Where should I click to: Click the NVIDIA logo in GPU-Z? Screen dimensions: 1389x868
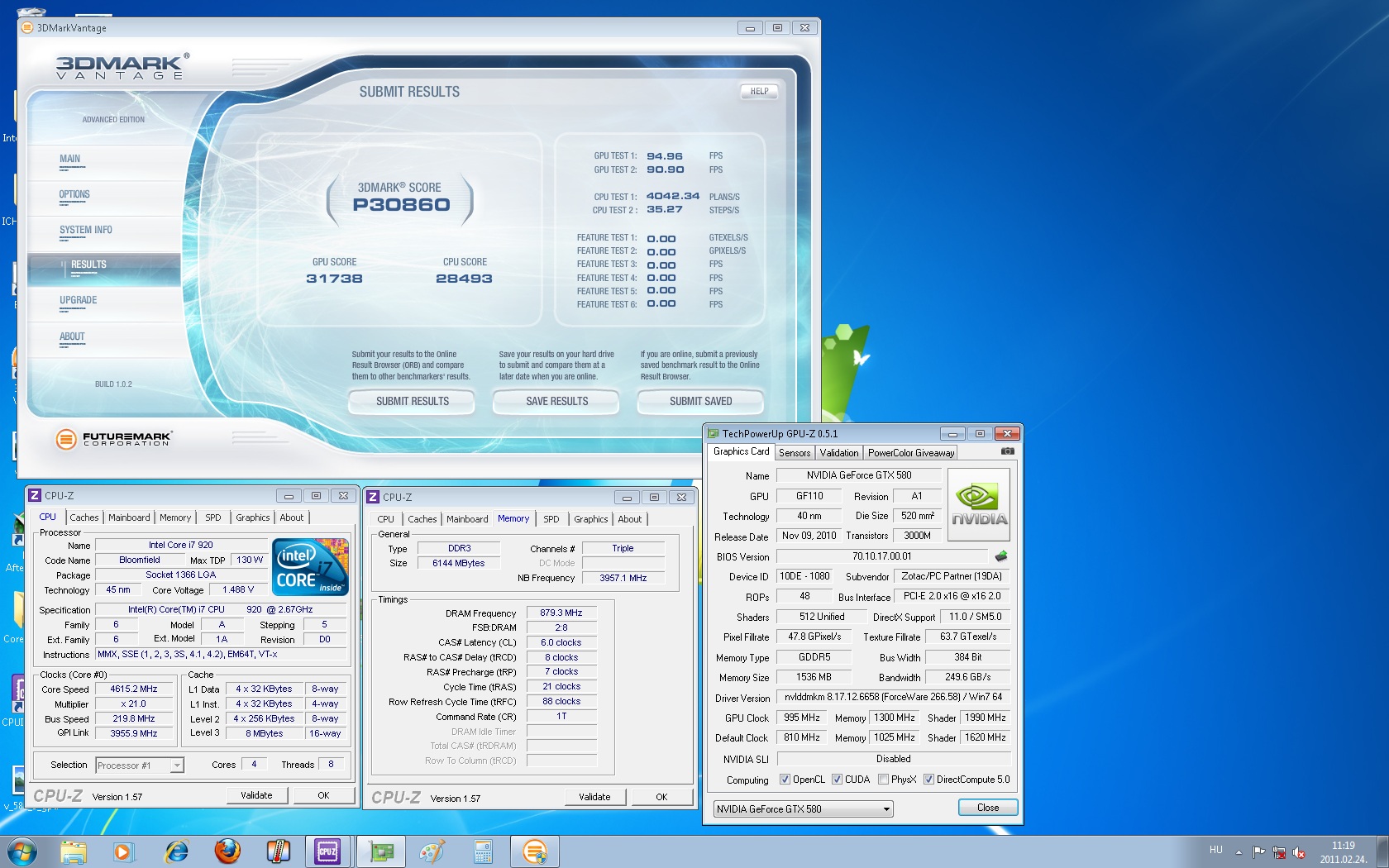pyautogui.click(x=979, y=505)
